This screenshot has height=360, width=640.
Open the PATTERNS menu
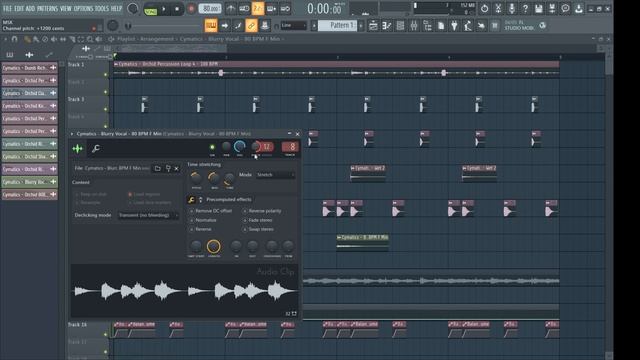[47, 9]
